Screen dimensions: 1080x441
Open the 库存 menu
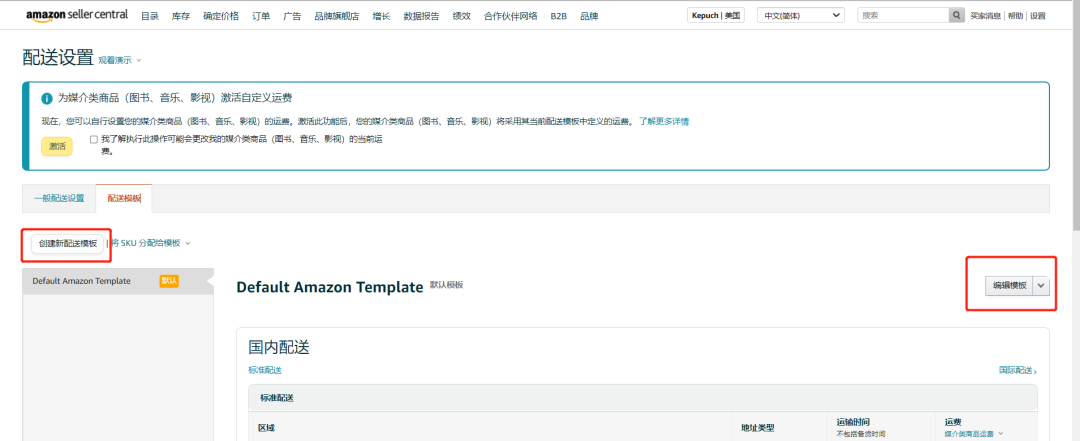point(180,16)
